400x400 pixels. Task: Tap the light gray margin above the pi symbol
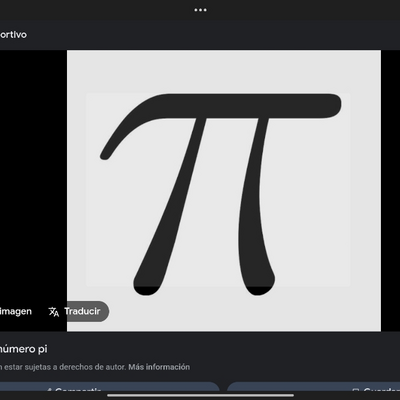click(x=224, y=72)
